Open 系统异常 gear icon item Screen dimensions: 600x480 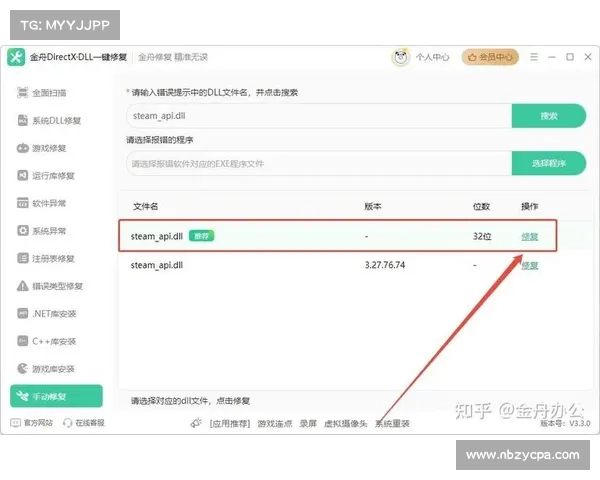pyautogui.click(x=24, y=231)
